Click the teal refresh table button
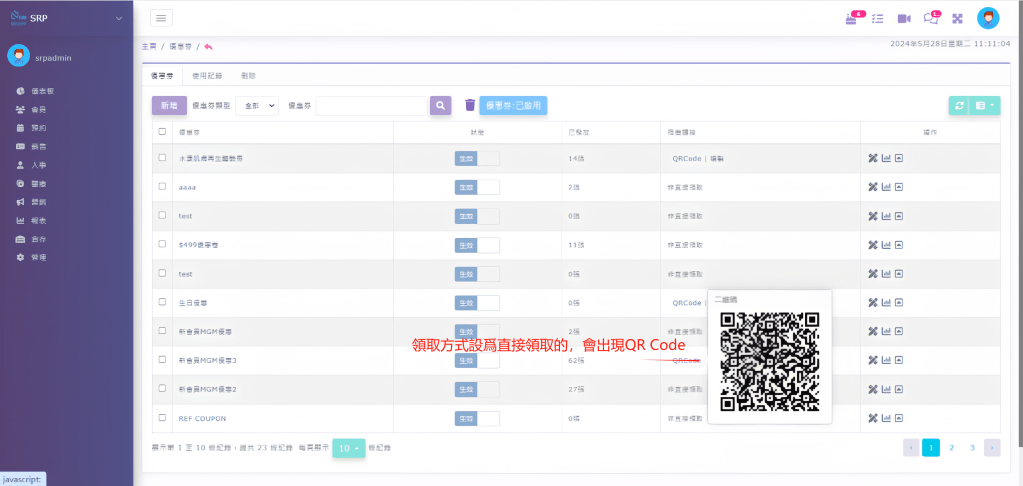 tap(960, 105)
